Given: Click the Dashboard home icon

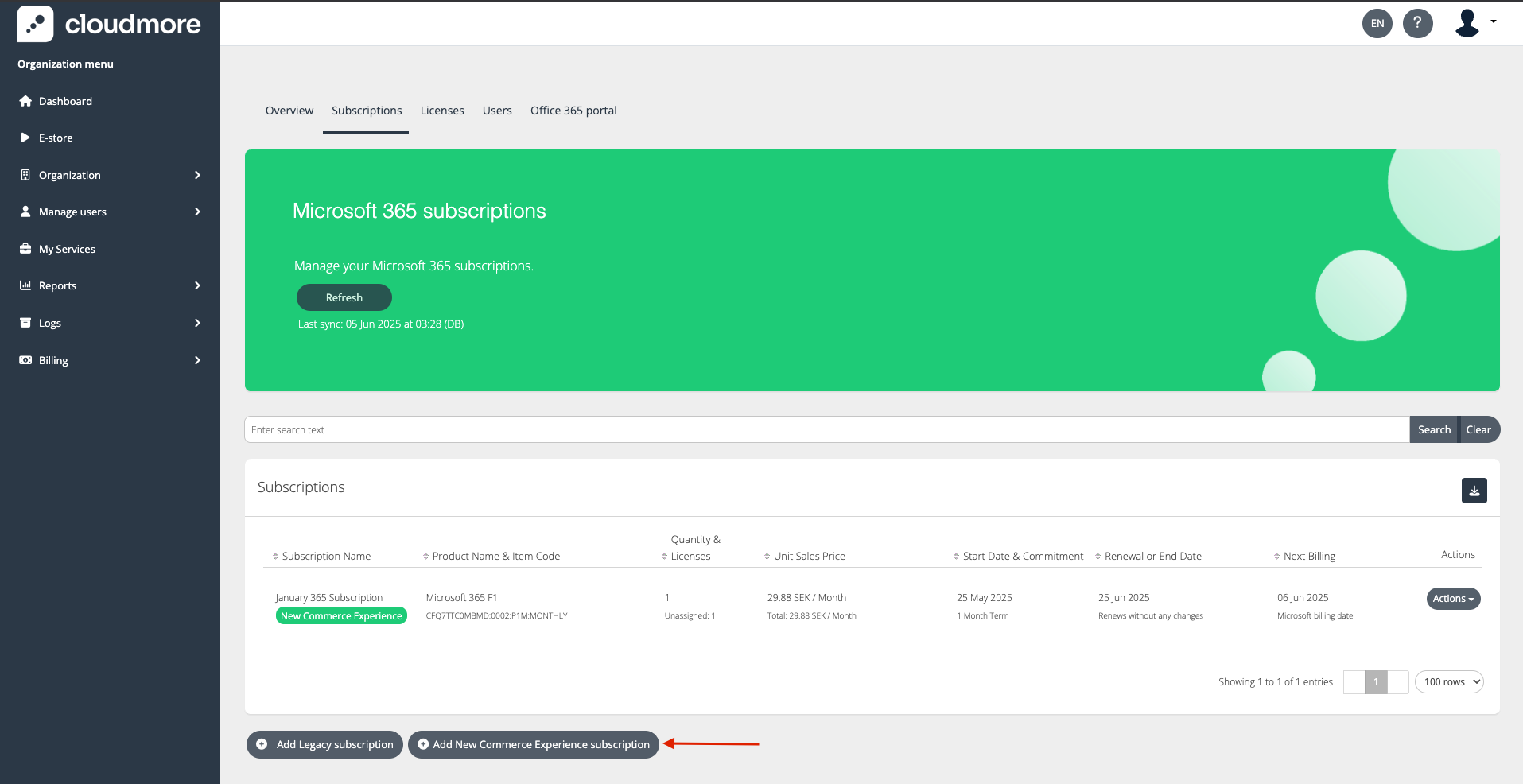Looking at the screenshot, I should [25, 101].
